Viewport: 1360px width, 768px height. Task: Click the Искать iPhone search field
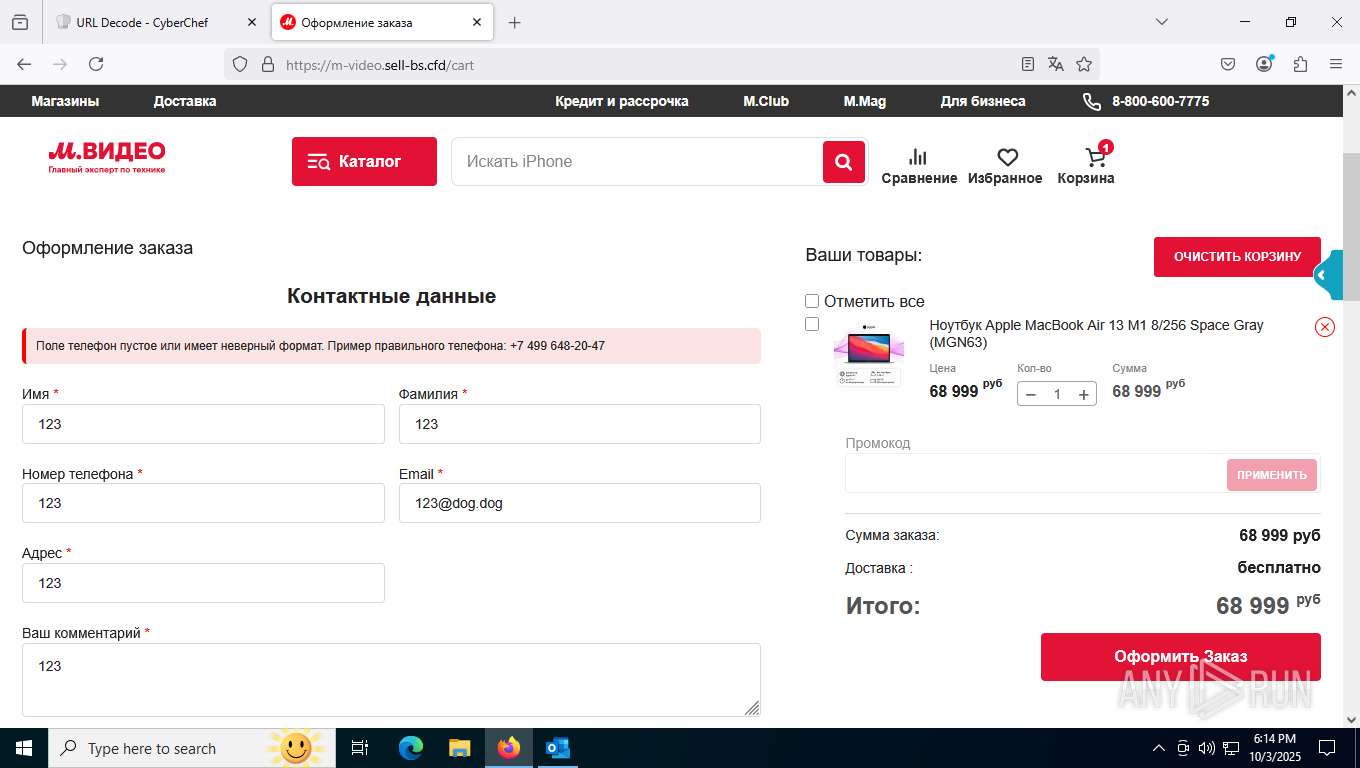click(x=637, y=161)
